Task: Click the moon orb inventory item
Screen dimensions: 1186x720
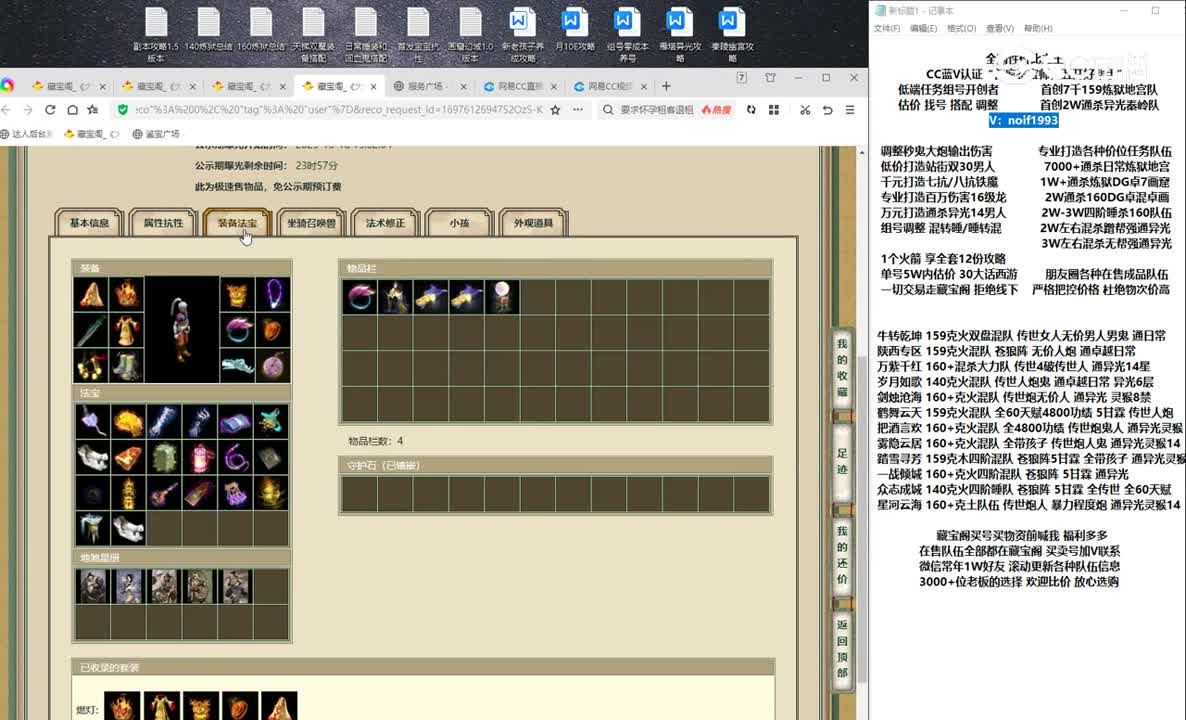Action: click(501, 297)
